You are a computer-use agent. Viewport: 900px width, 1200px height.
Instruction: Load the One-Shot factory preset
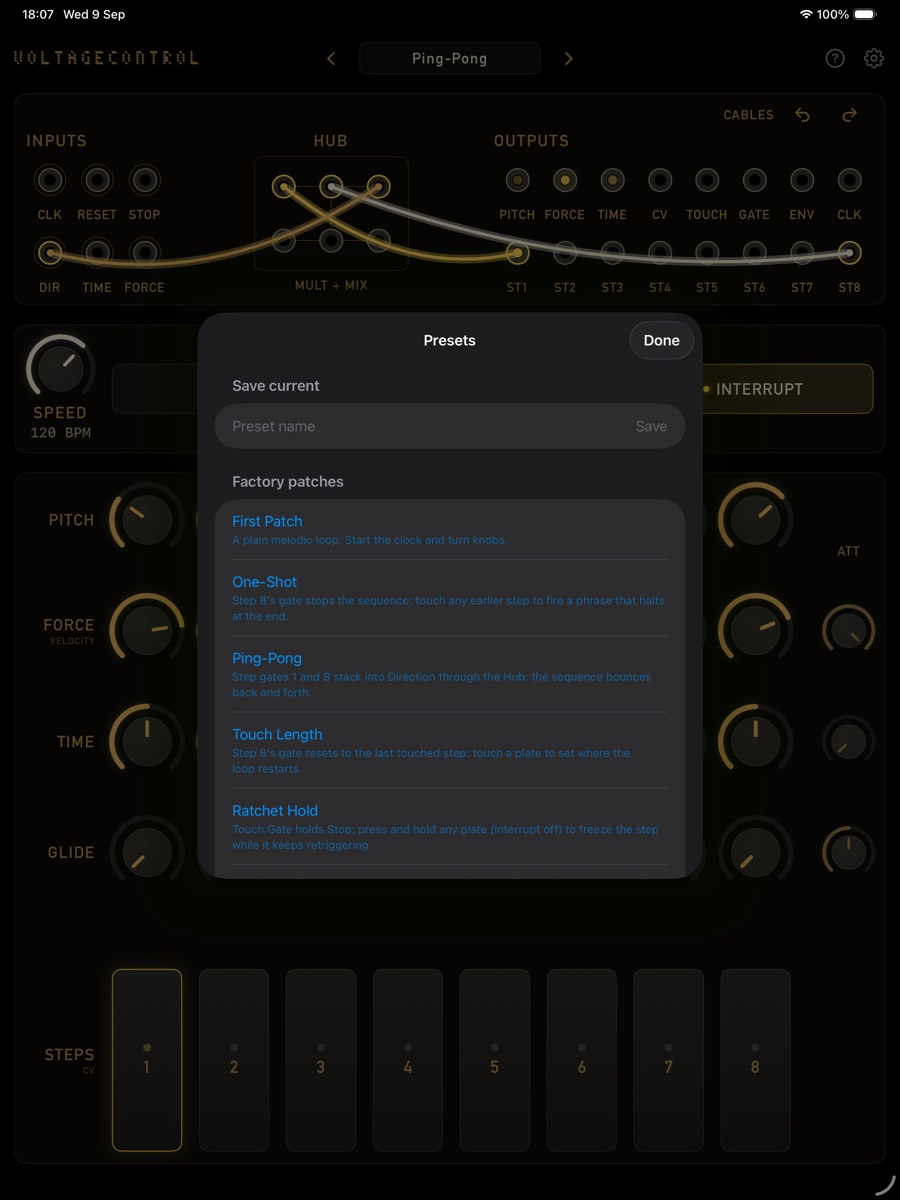pos(450,598)
